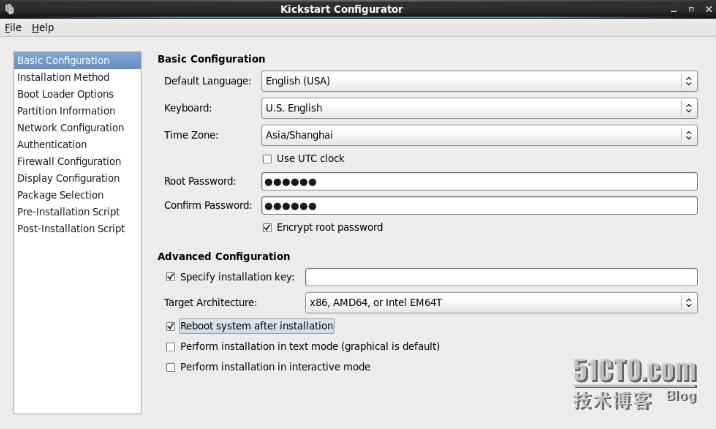The image size is (716, 429).
Task: Toggle Reboot system after installation
Action: click(x=170, y=326)
